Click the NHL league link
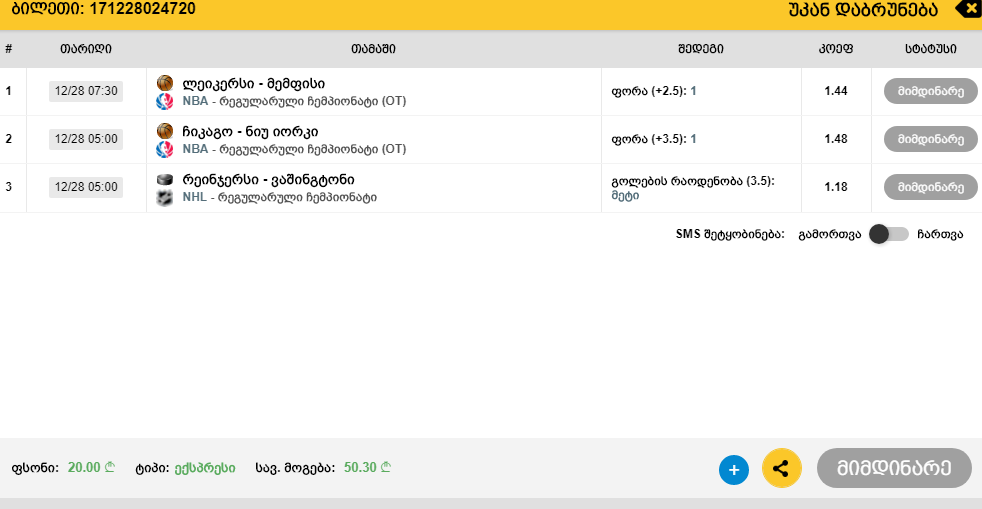 (x=194, y=197)
